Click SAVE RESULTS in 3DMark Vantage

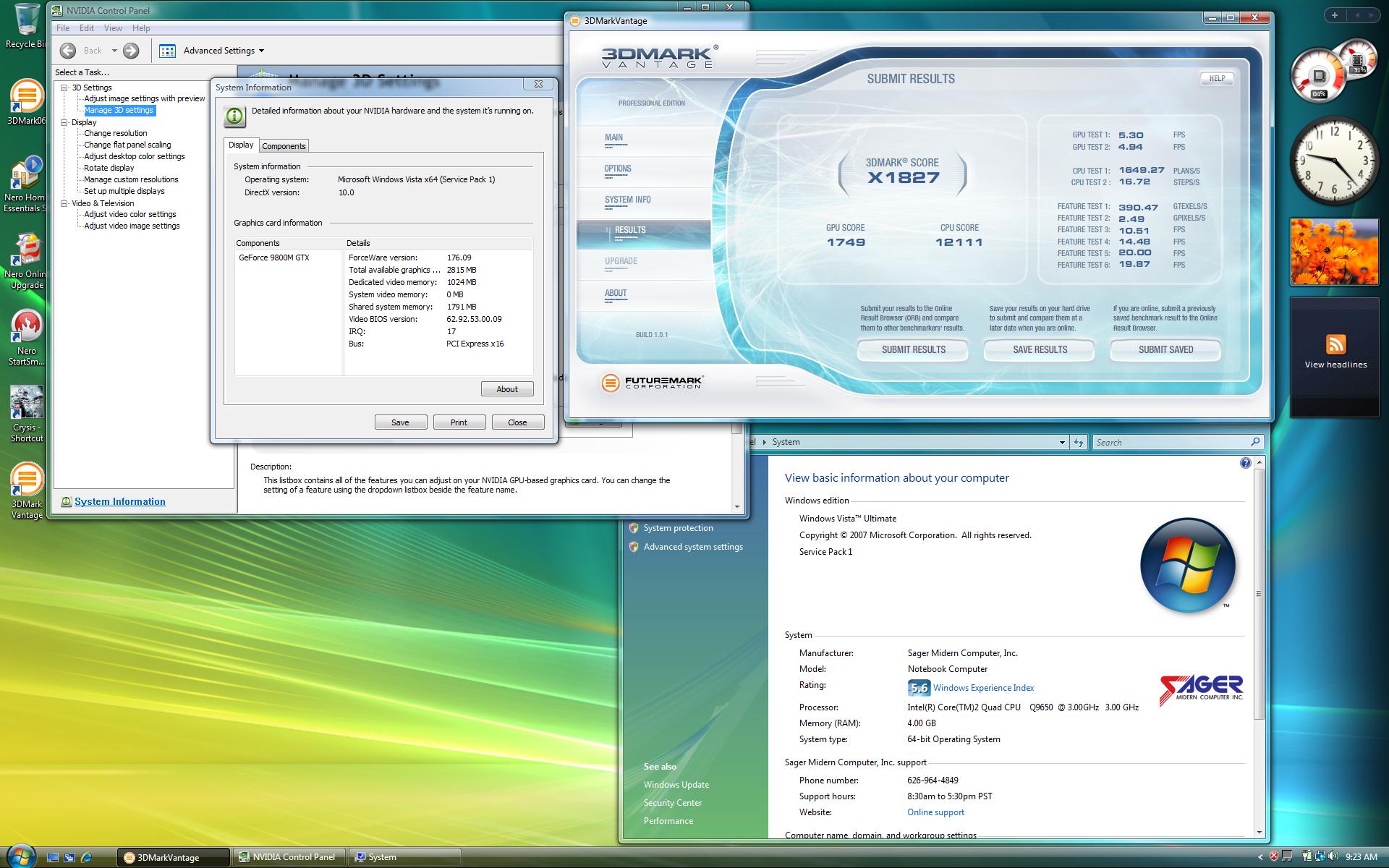pos(1040,349)
